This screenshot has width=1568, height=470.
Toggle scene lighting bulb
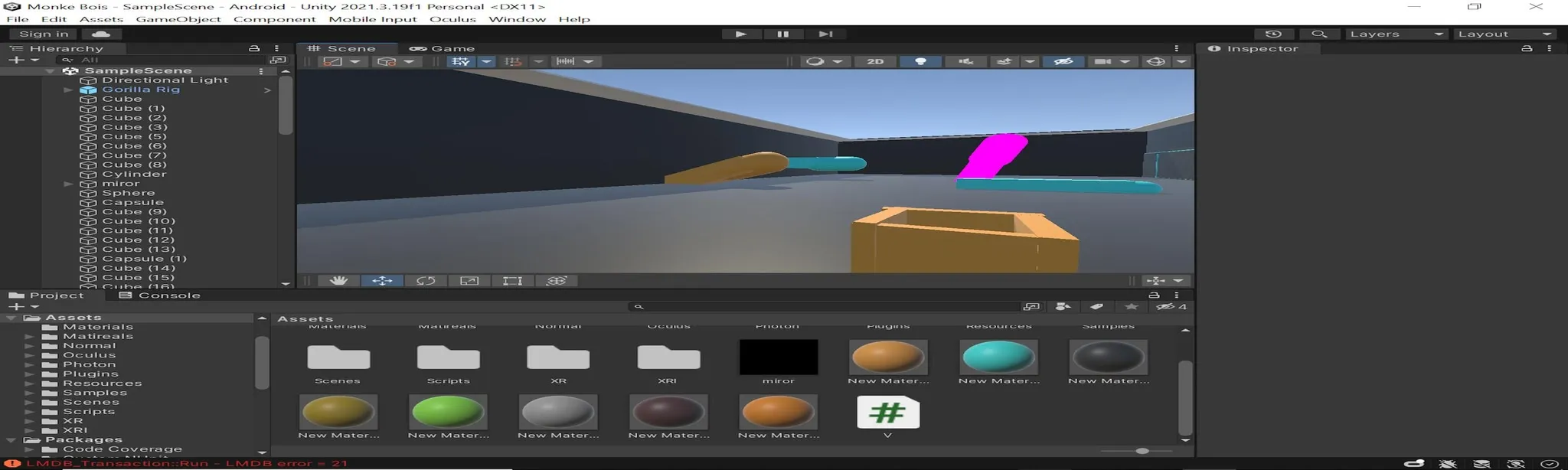click(921, 61)
